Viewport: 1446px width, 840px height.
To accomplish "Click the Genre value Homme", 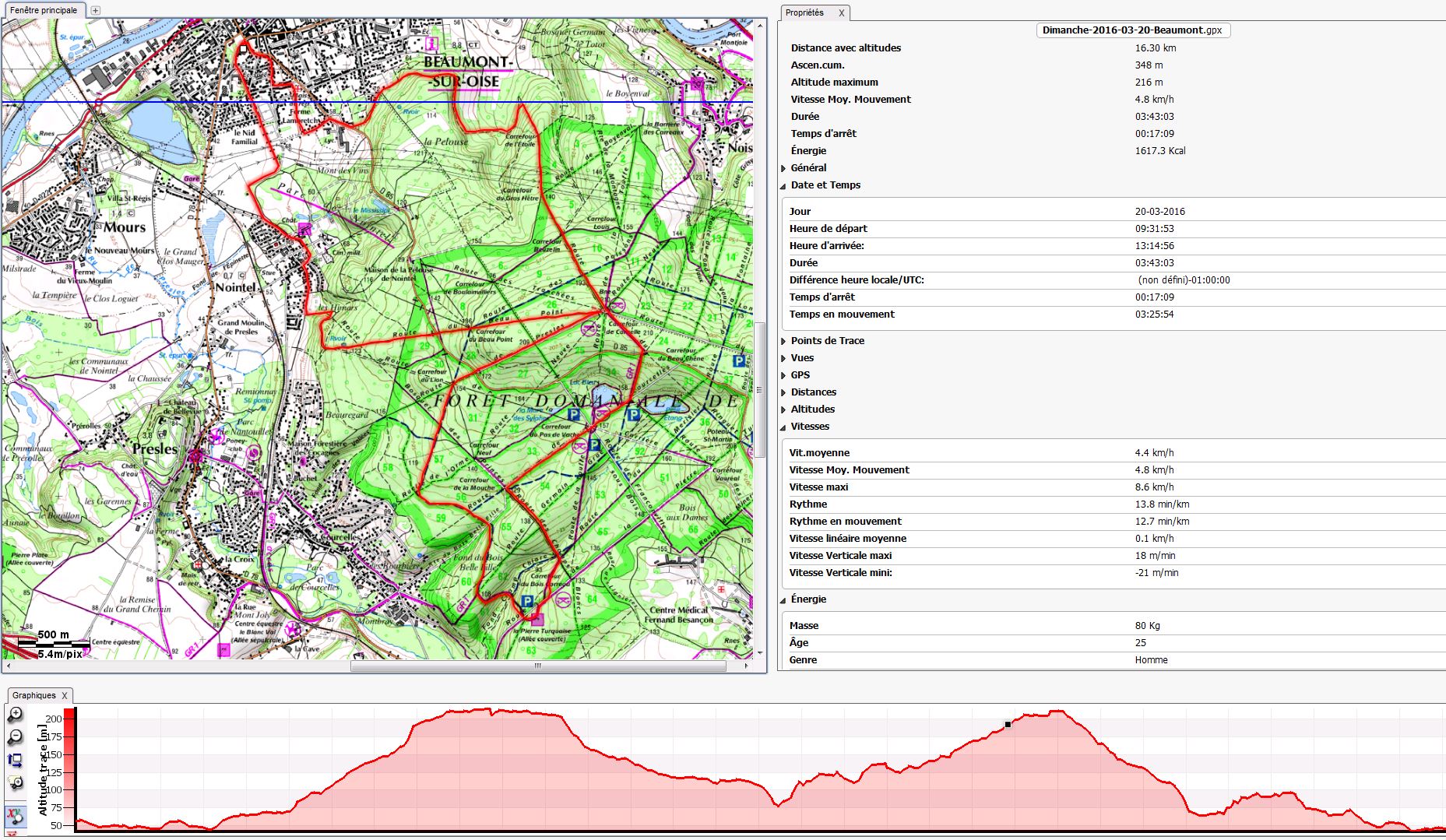I will [x=1151, y=659].
